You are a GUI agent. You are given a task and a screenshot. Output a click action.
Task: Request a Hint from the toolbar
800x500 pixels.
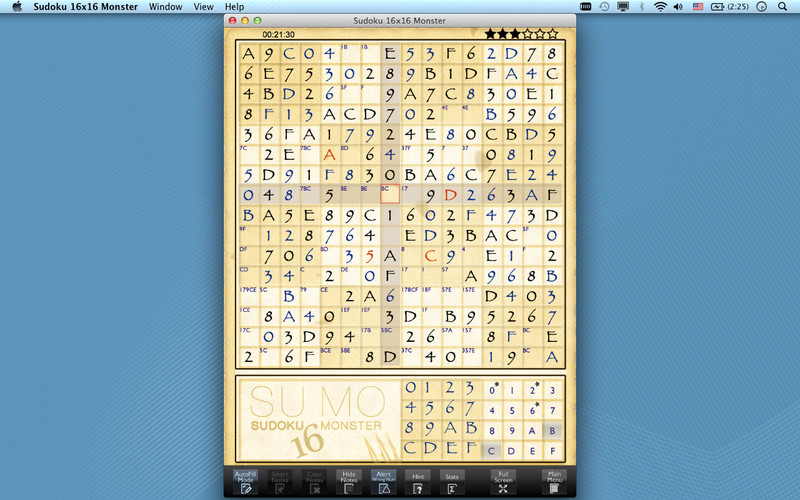point(418,482)
